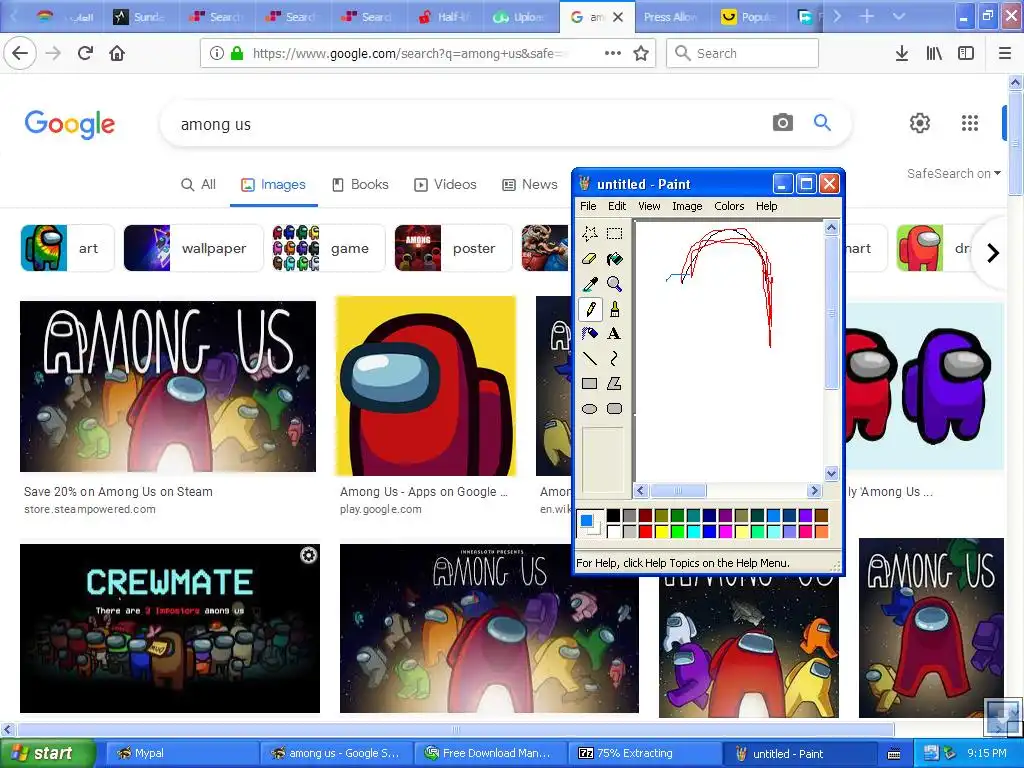Open the Help menu in Paint
Screen dimensions: 1024x768
pyautogui.click(x=767, y=206)
